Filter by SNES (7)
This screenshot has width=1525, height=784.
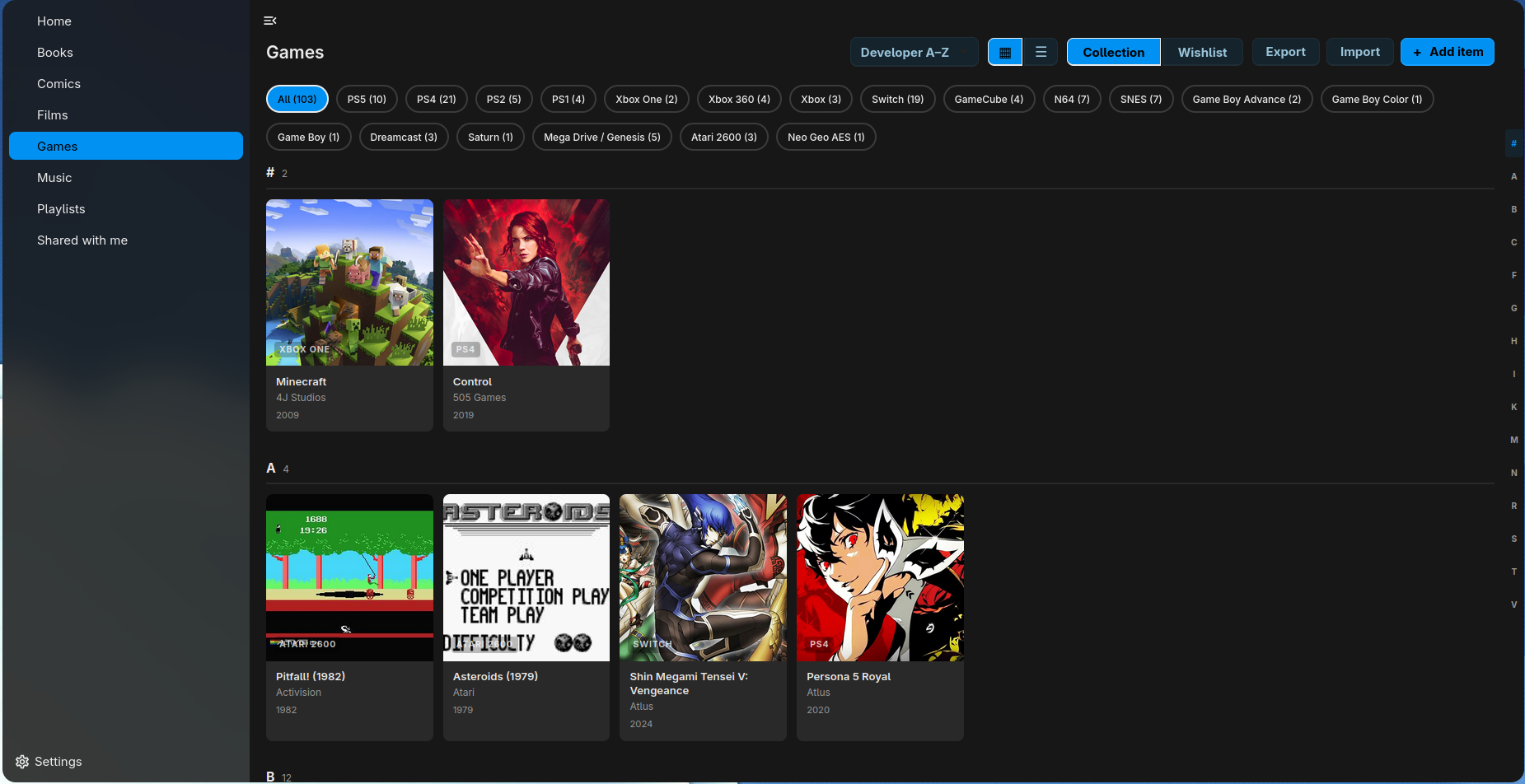[1141, 99]
